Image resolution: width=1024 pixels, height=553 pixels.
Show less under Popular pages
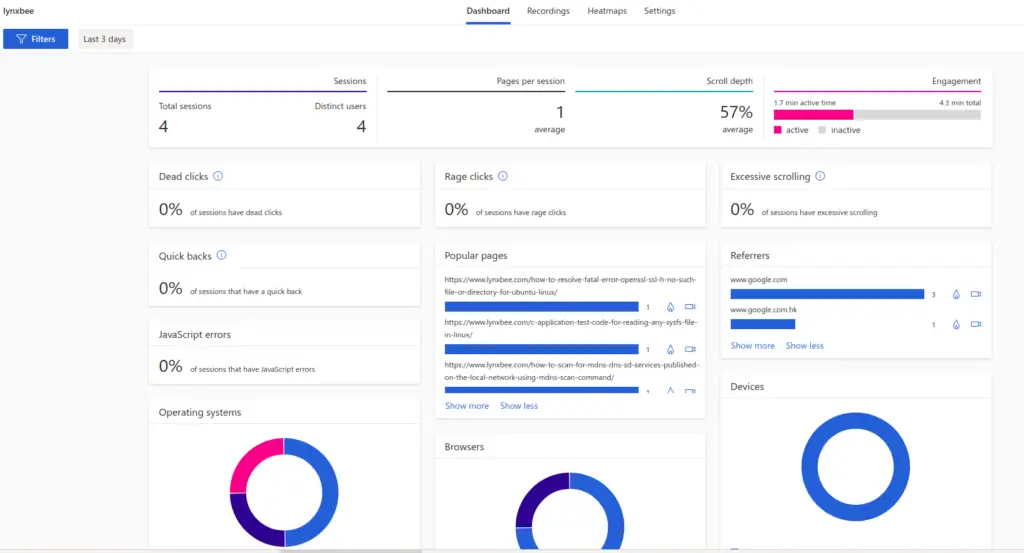click(519, 406)
